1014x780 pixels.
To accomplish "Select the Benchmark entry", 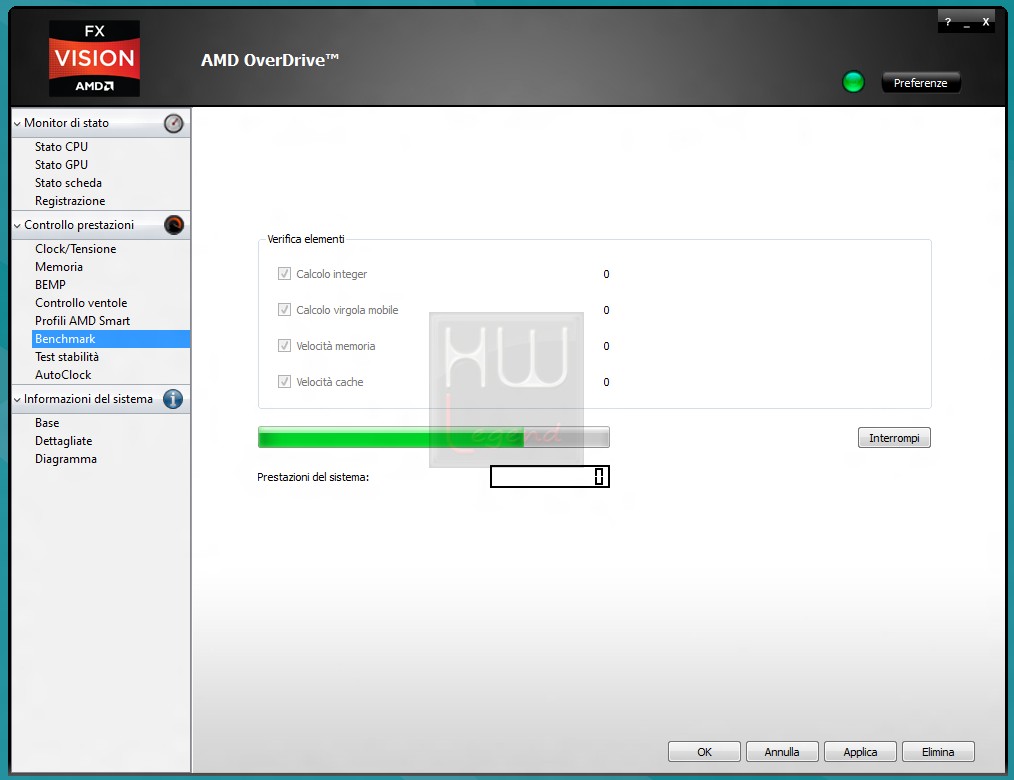I will click(111, 339).
